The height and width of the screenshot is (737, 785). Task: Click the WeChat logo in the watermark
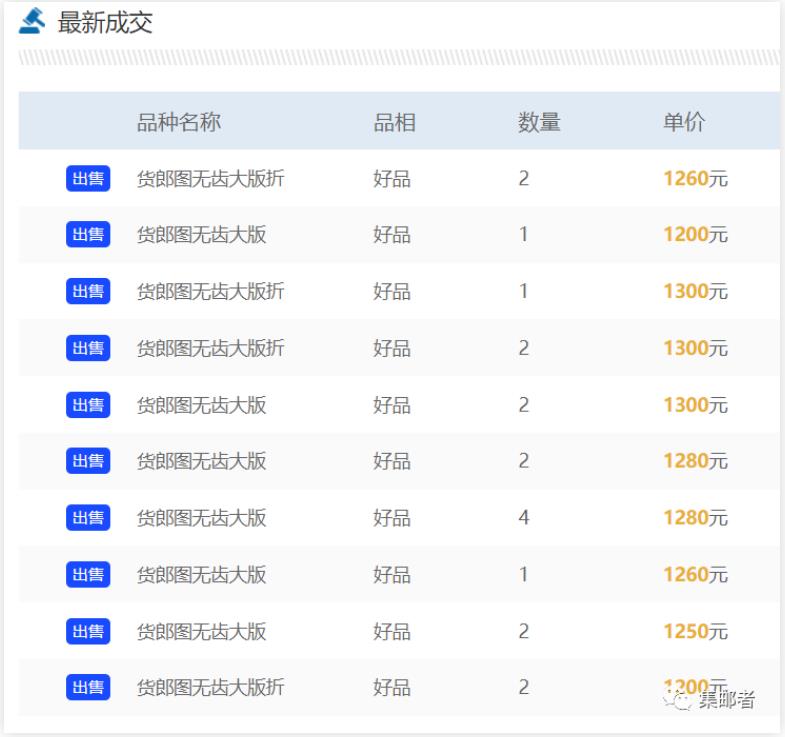pyautogui.click(x=680, y=699)
